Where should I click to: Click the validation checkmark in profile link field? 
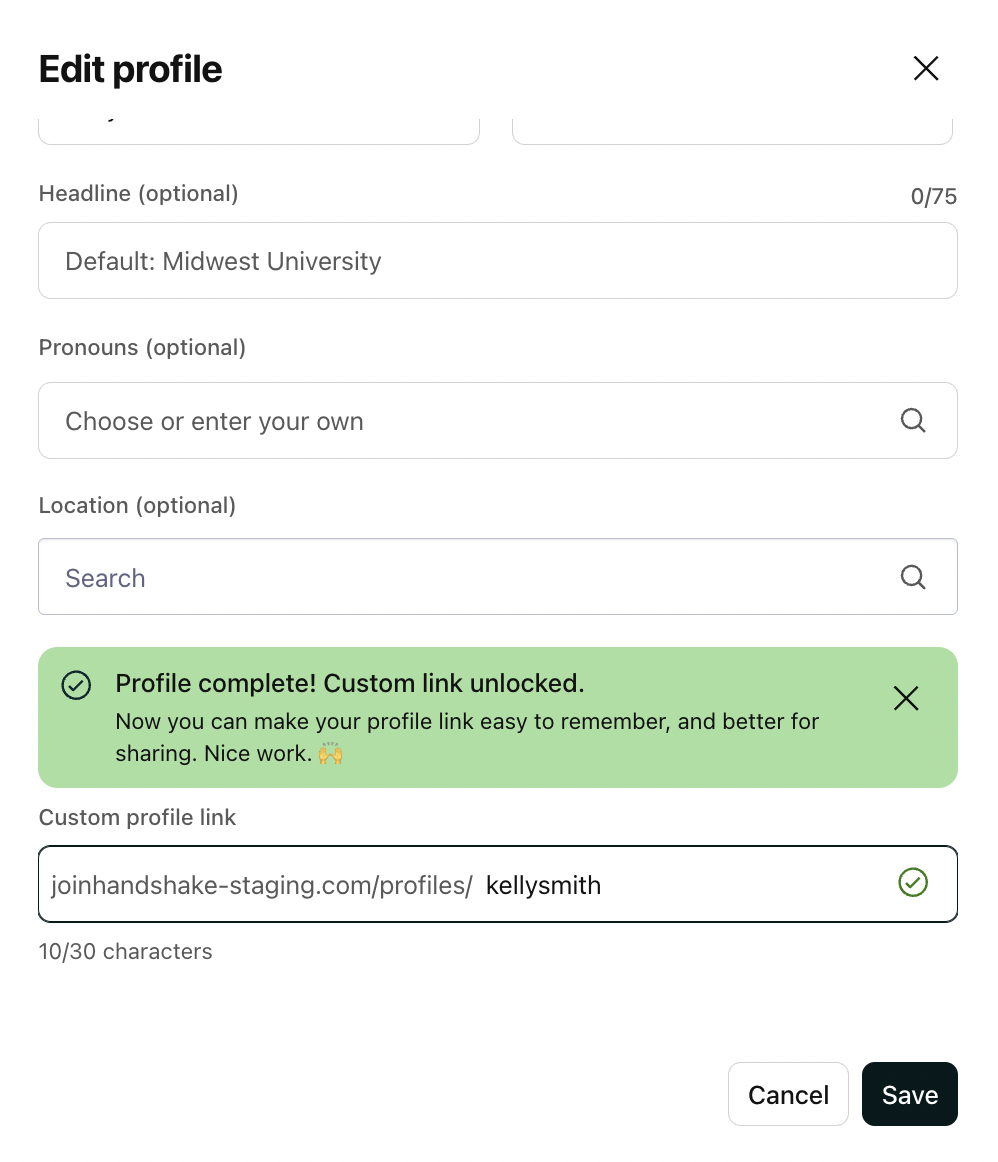[x=912, y=883]
